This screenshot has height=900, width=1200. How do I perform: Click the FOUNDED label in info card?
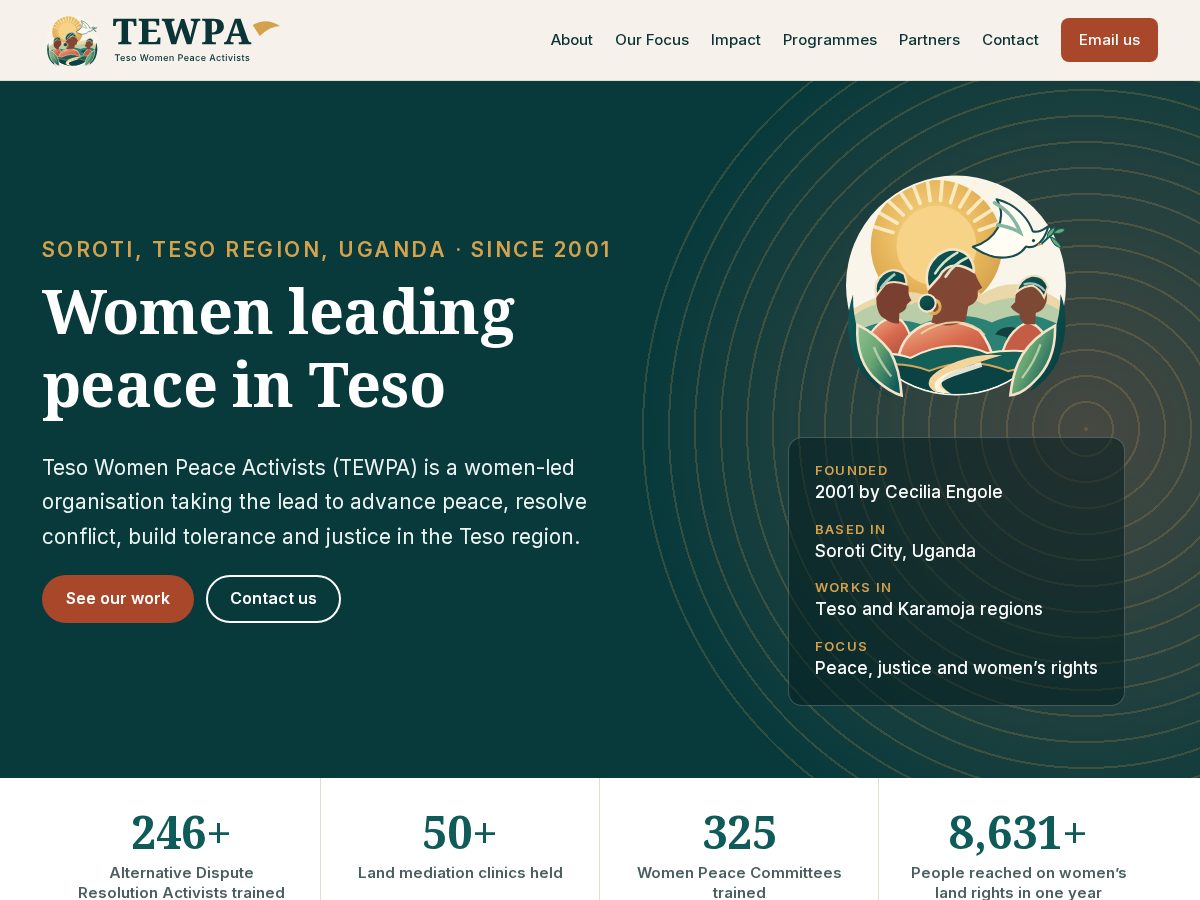pyautogui.click(x=852, y=471)
